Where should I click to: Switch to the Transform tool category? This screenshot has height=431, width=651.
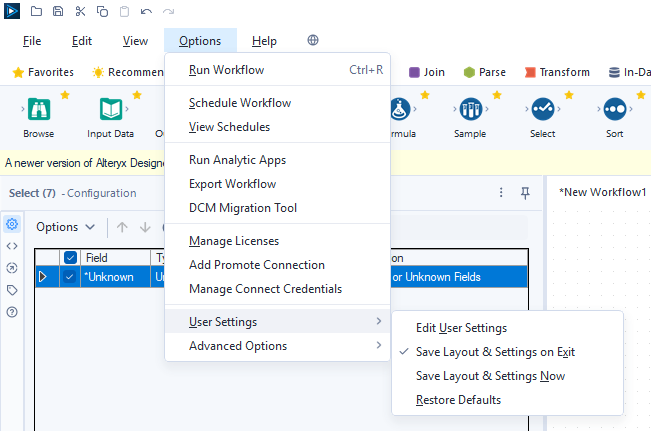point(556,72)
